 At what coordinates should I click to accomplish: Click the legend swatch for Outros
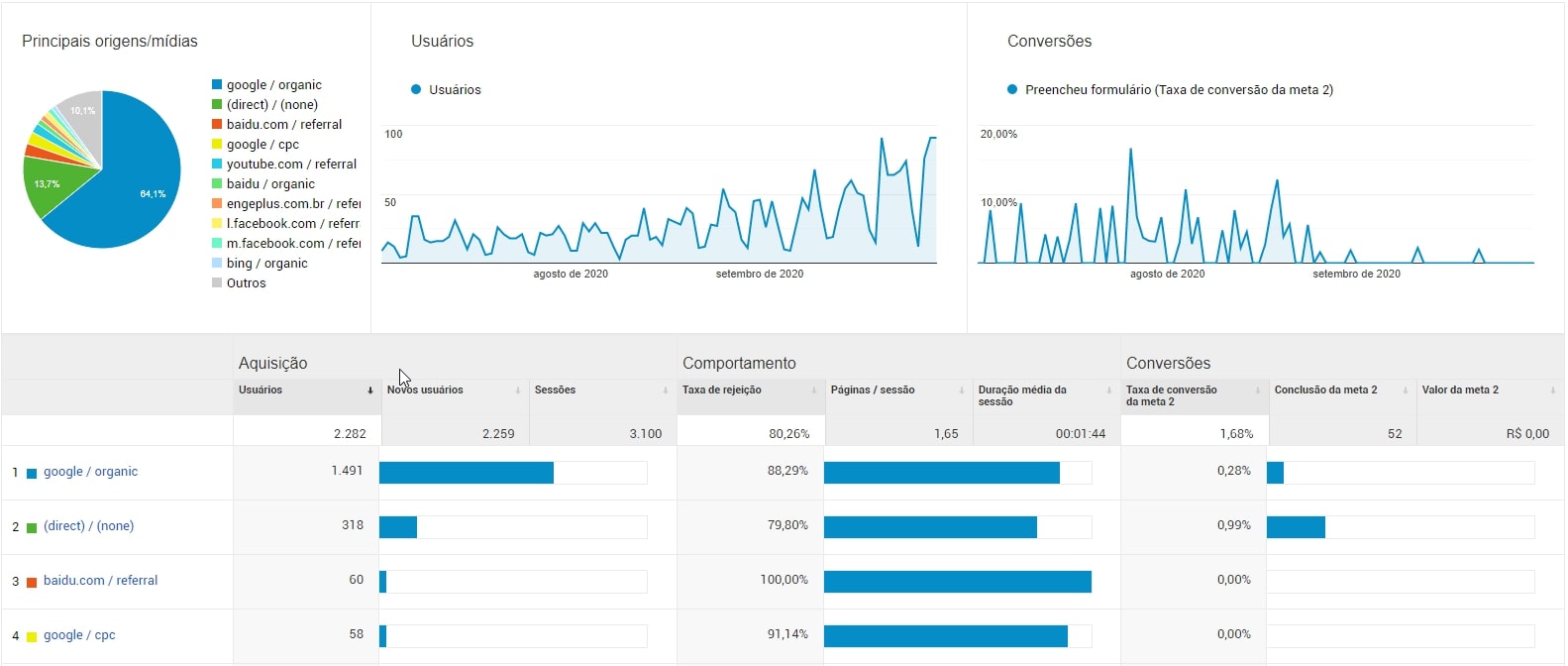(x=217, y=282)
